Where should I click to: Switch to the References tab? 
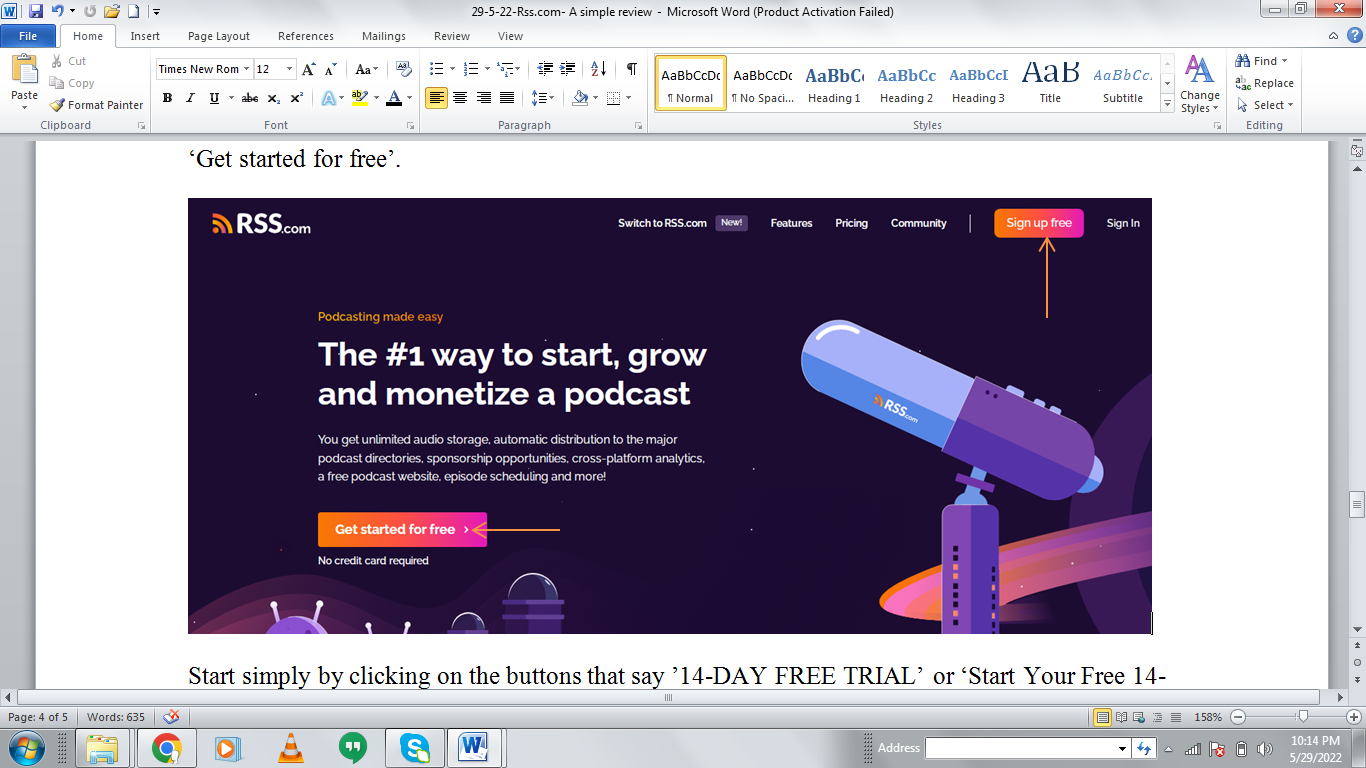tap(306, 36)
